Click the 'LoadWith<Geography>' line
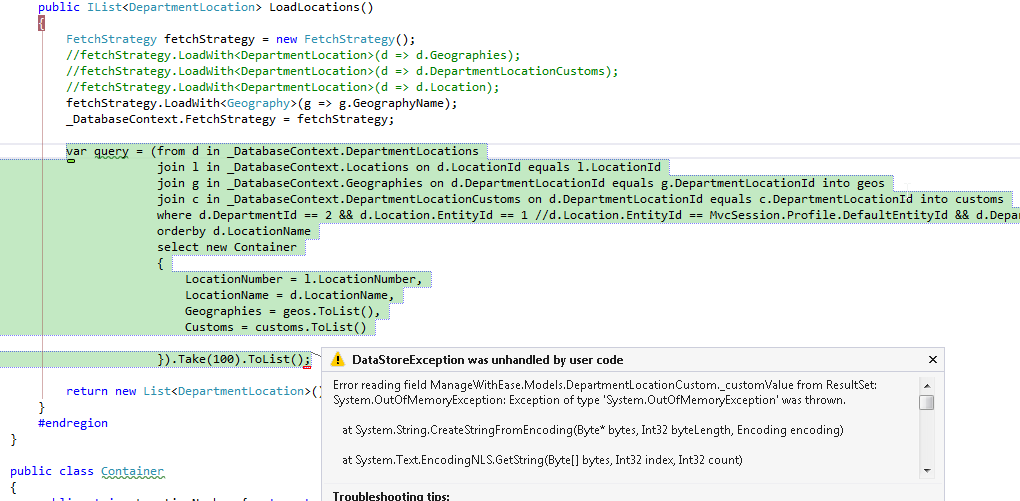The image size is (1020, 501). tap(262, 103)
